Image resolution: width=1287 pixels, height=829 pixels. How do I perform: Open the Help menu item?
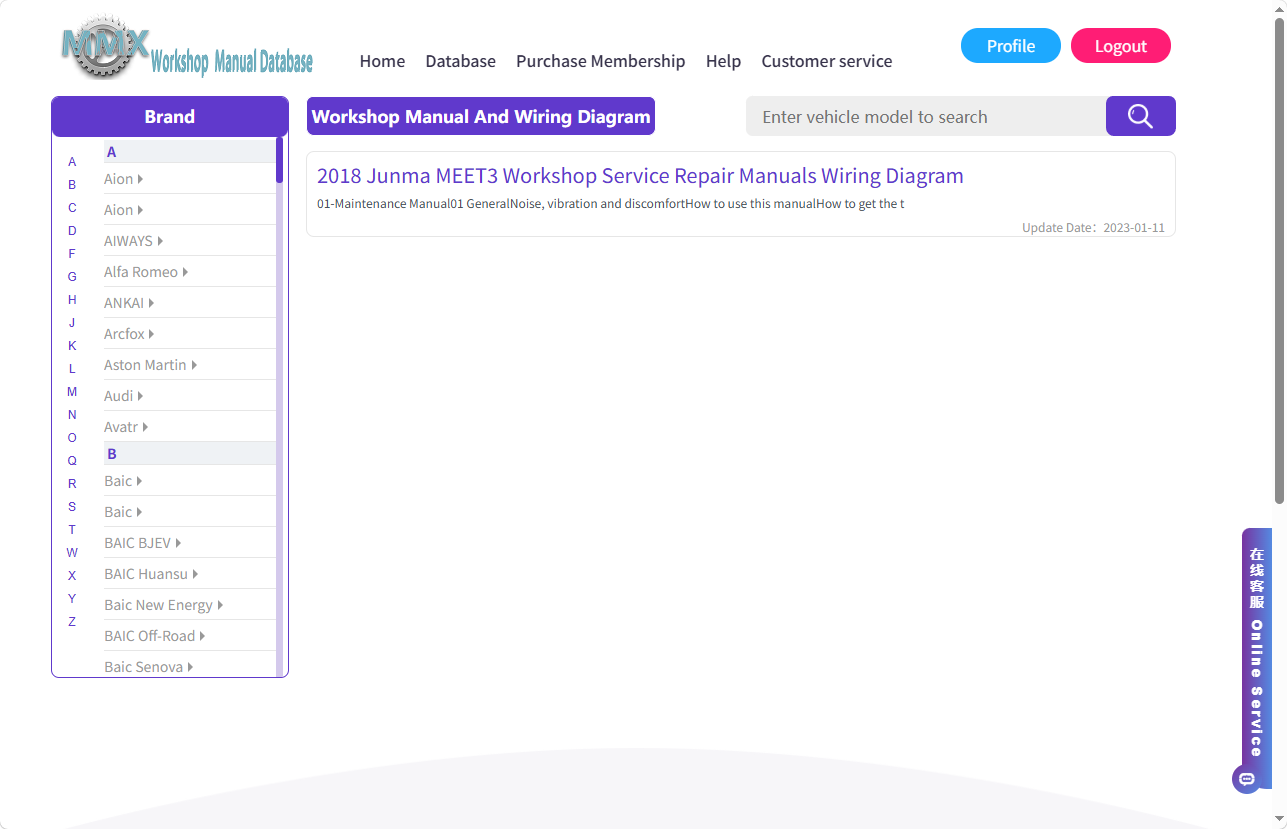pos(723,61)
